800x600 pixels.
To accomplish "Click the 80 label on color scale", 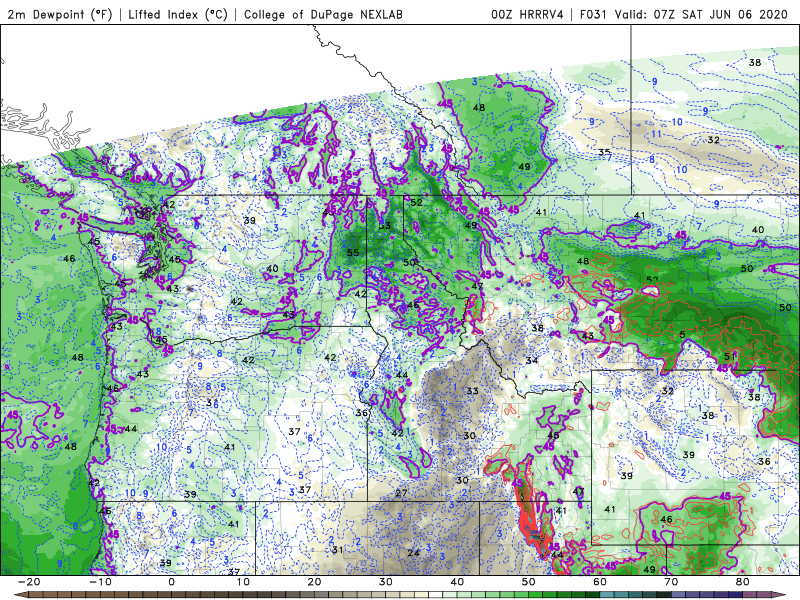I will click(x=743, y=582).
